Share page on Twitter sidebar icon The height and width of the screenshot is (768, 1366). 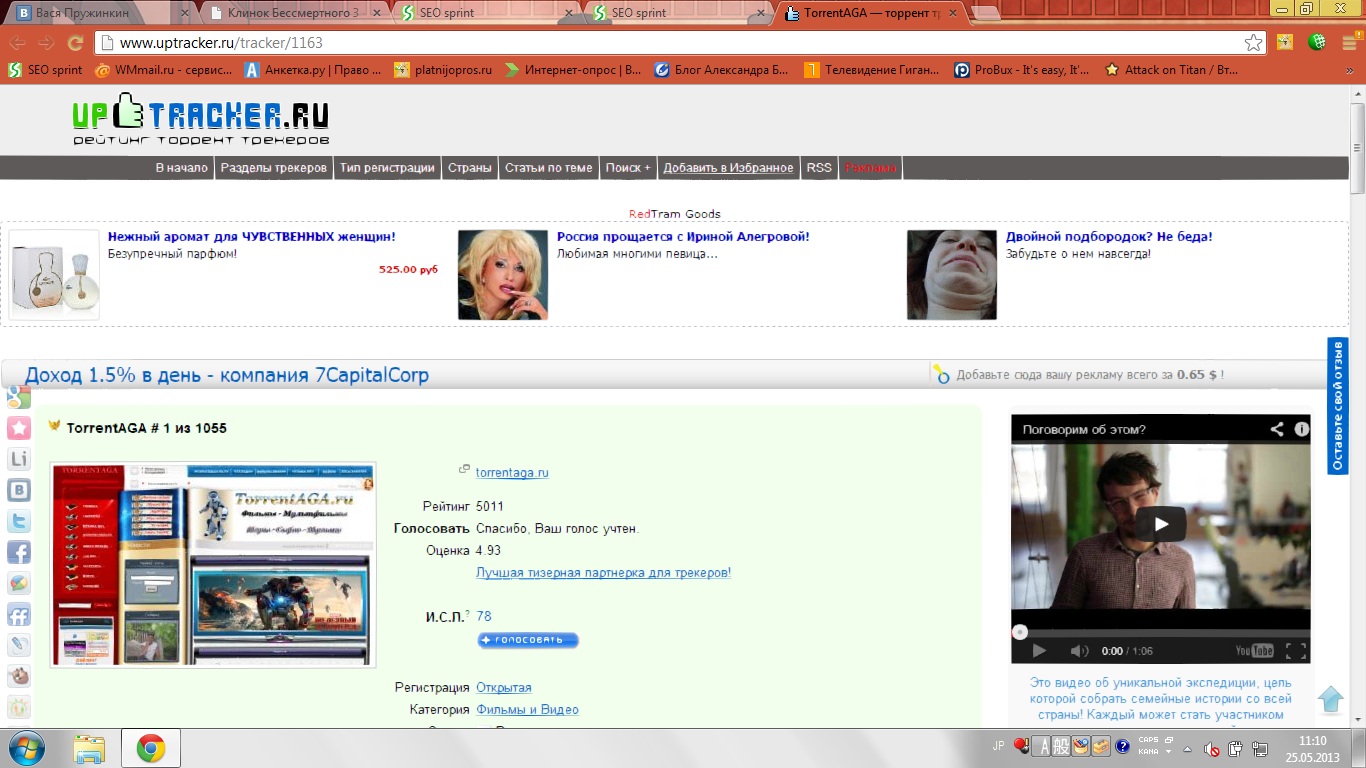(x=18, y=521)
